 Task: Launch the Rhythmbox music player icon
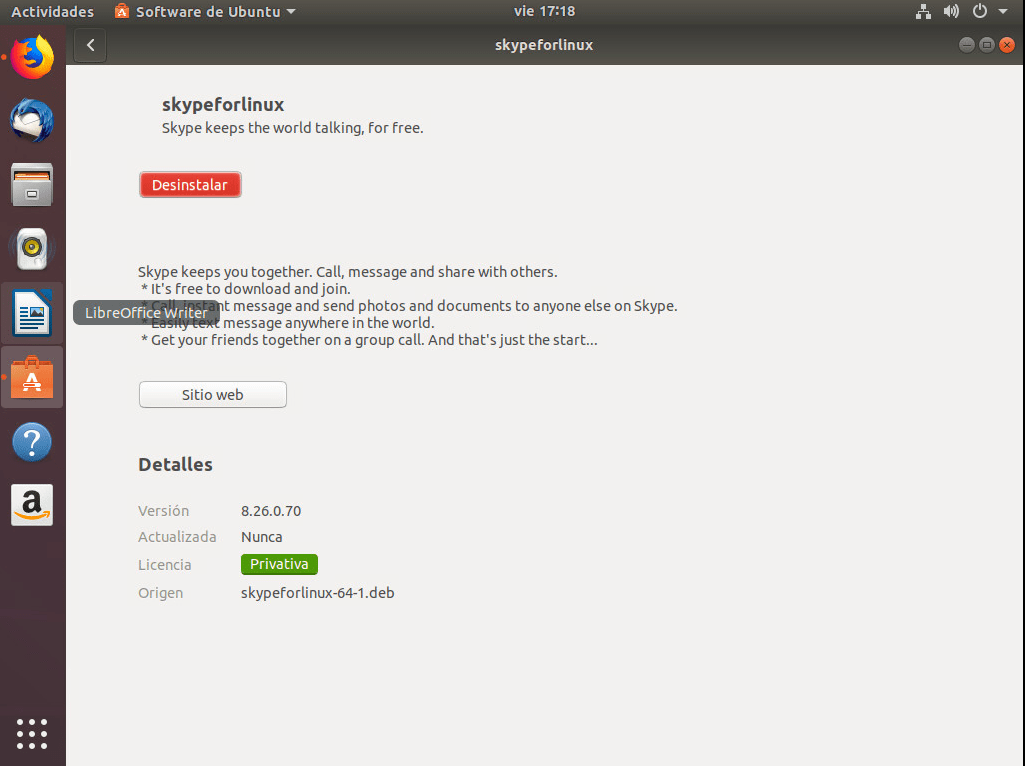coord(32,249)
